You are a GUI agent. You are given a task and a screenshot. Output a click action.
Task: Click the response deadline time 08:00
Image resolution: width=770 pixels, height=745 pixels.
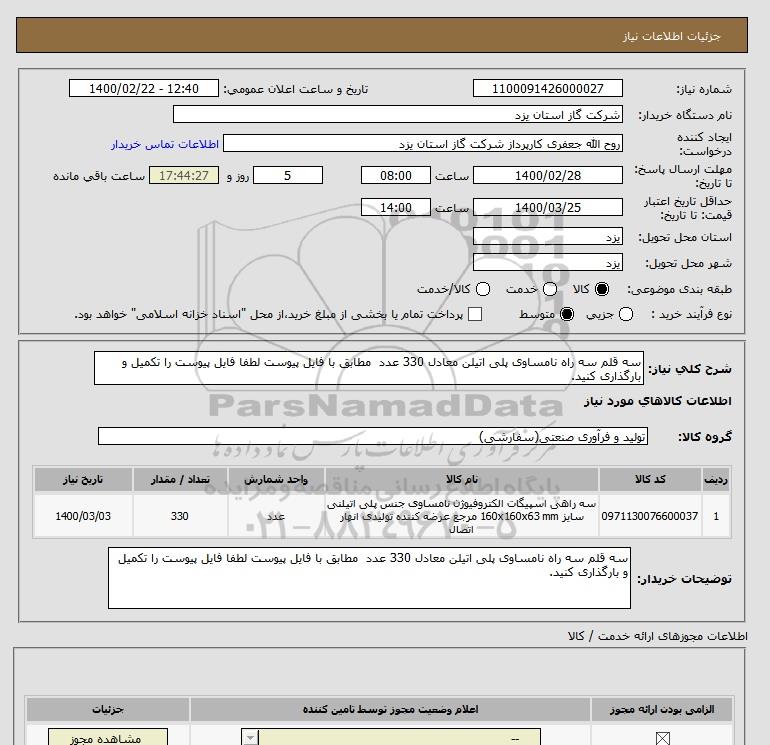point(396,175)
